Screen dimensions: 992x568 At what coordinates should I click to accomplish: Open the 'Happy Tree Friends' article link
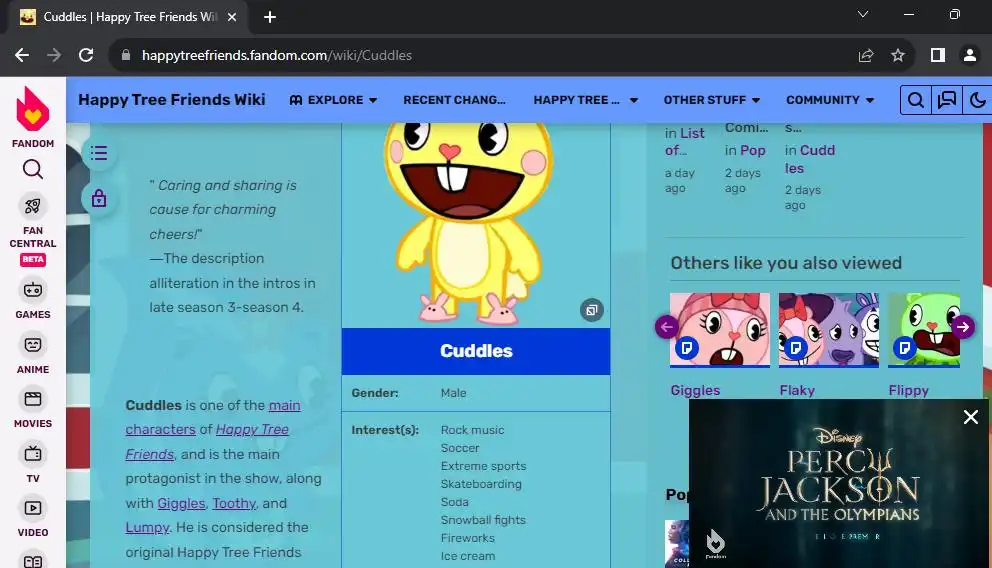tap(207, 441)
